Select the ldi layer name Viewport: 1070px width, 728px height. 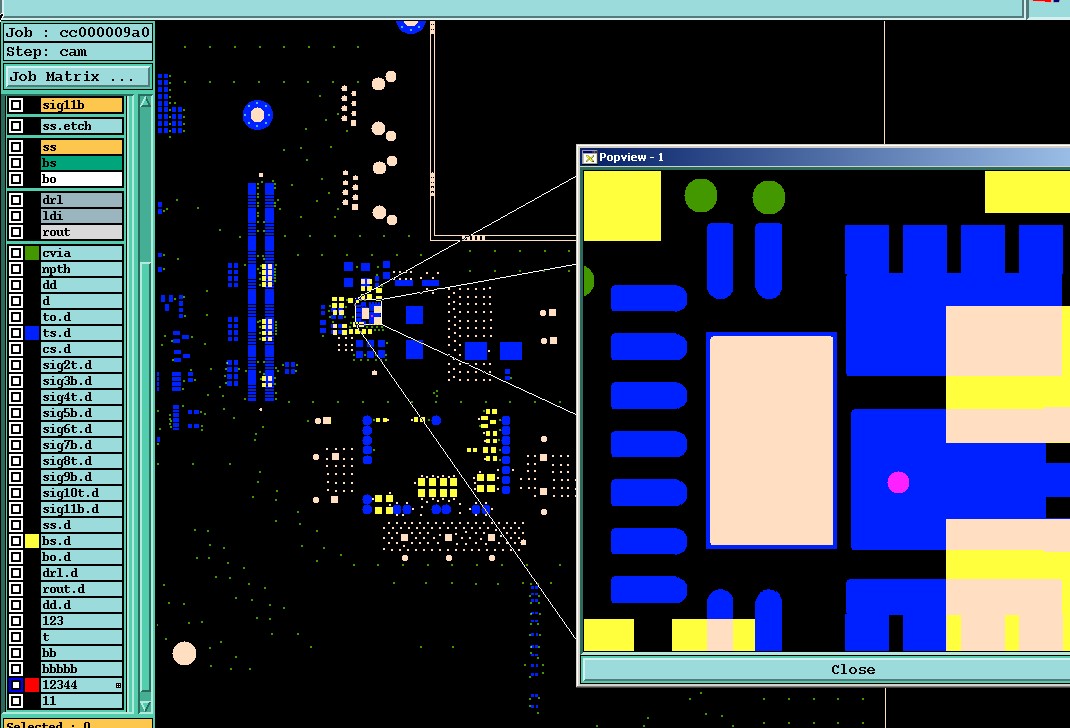pyautogui.click(x=82, y=216)
